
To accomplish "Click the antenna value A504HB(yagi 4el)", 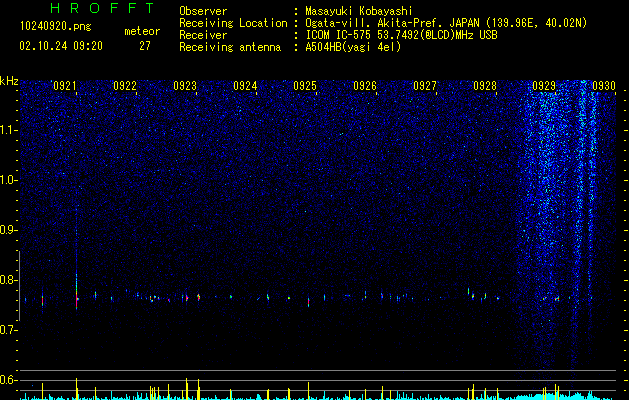I will pos(353,47).
